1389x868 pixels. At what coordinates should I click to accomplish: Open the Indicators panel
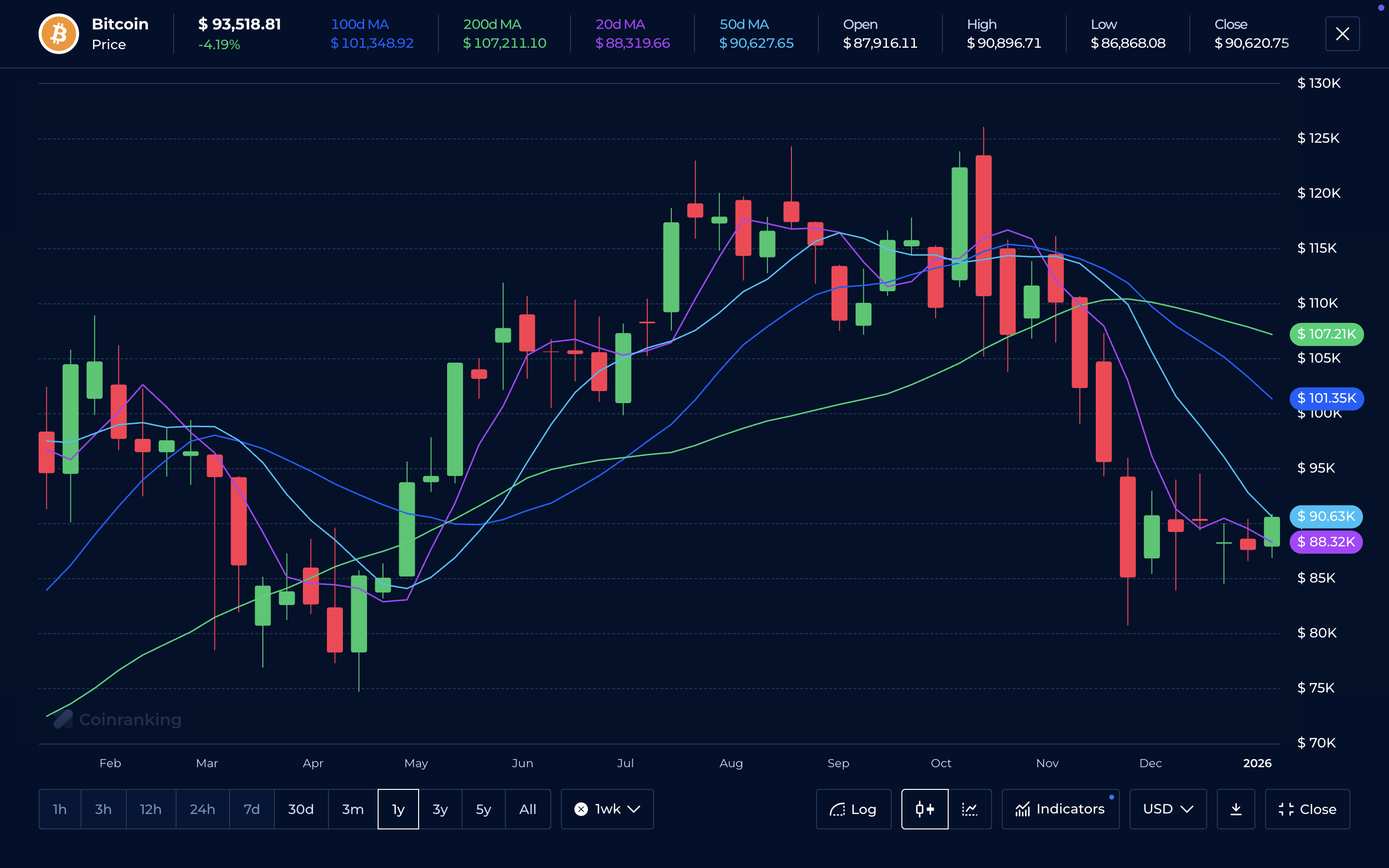click(1061, 809)
